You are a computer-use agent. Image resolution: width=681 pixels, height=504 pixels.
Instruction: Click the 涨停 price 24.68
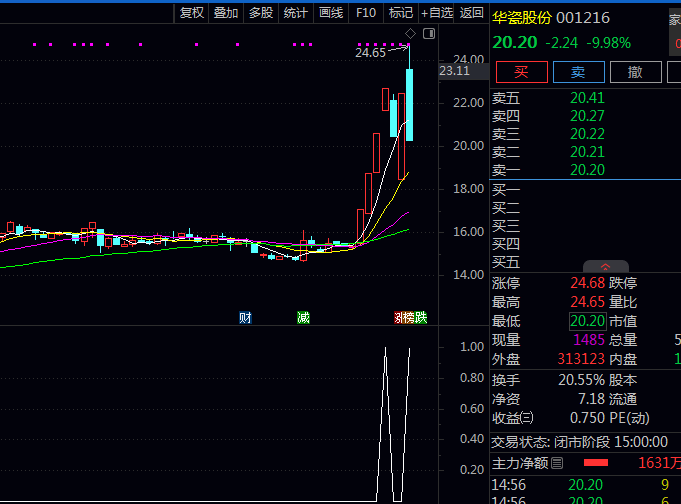[x=587, y=283]
